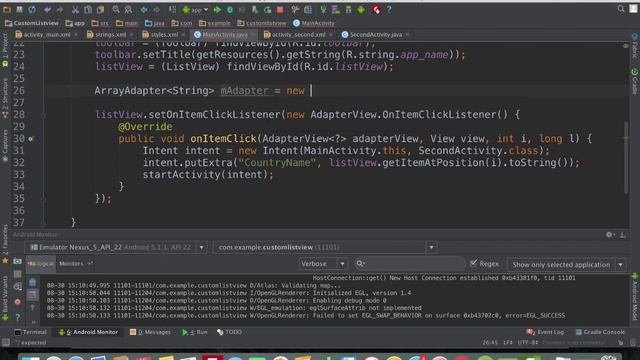Image resolution: width=640 pixels, height=360 pixels.
Task: Click the UTF-8 encoding status bar entry
Action: coord(528,342)
